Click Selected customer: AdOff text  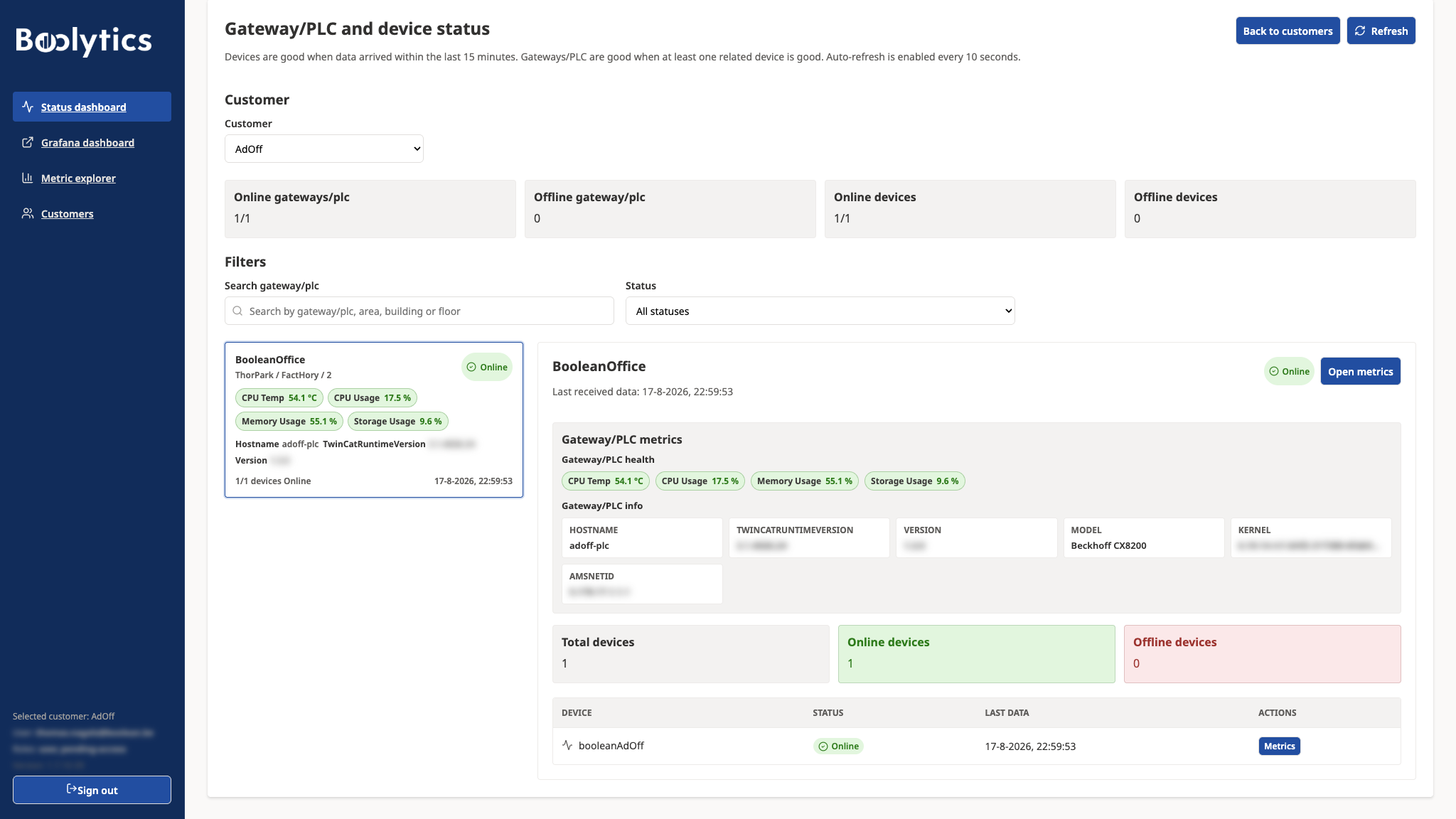pyautogui.click(x=63, y=716)
